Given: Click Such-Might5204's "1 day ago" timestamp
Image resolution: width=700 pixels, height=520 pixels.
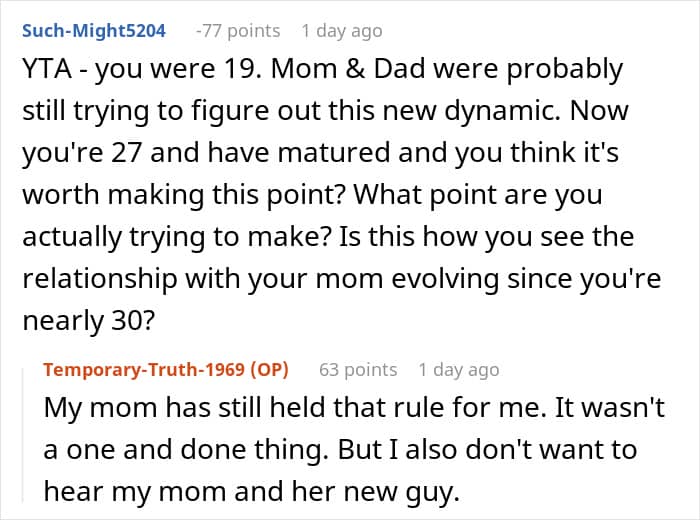Looking at the screenshot, I should [x=342, y=31].
